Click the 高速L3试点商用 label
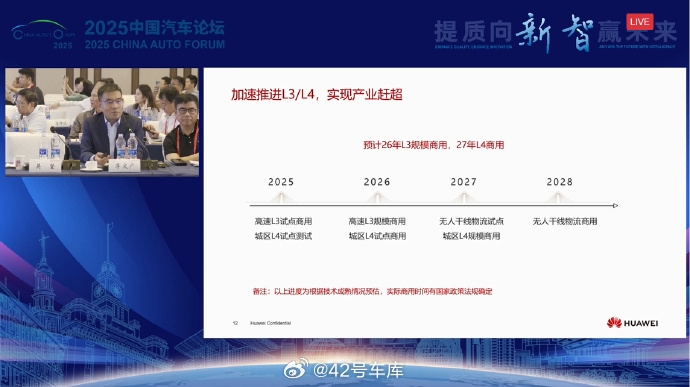690x387 pixels. click(x=283, y=221)
